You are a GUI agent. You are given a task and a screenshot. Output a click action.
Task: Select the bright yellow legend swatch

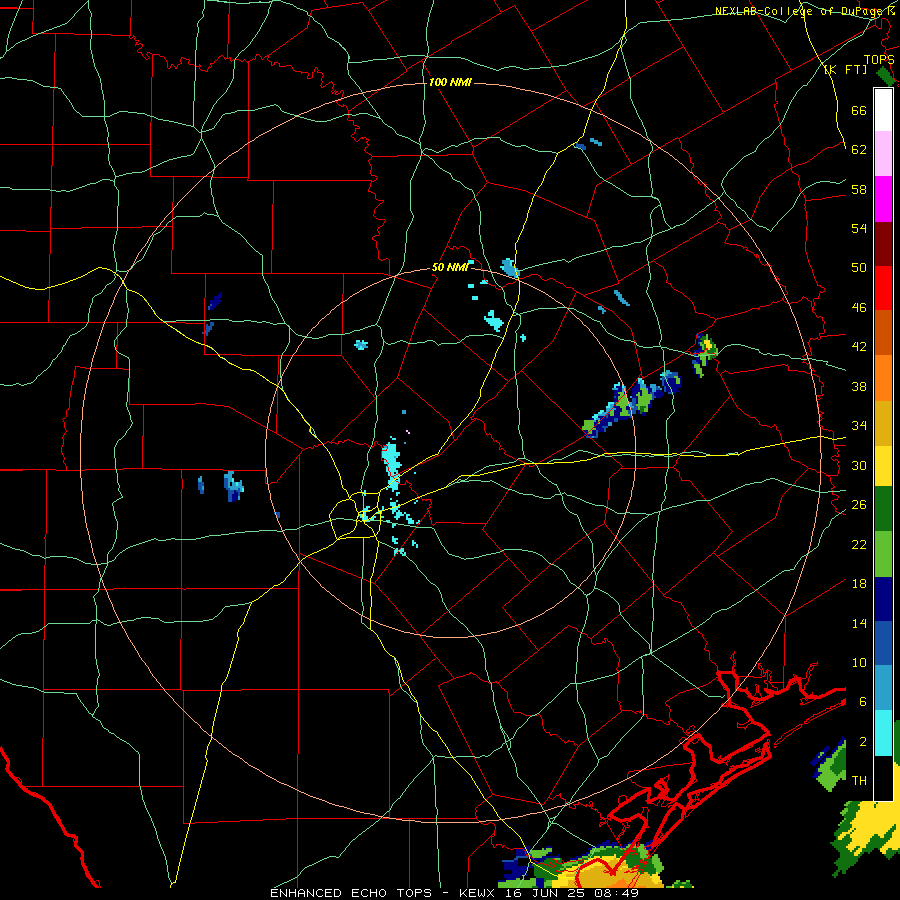883,466
